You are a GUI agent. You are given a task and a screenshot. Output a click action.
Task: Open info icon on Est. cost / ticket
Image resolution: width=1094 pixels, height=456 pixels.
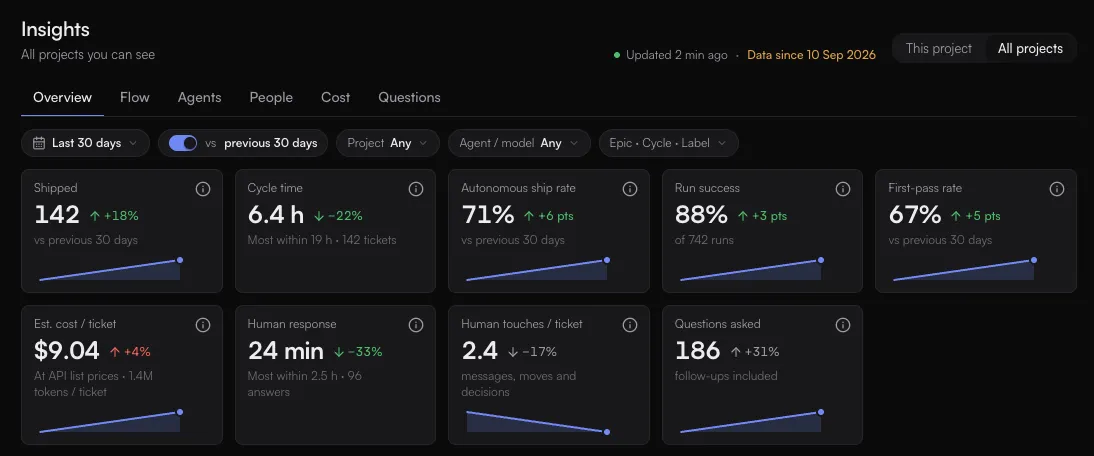tap(203, 325)
